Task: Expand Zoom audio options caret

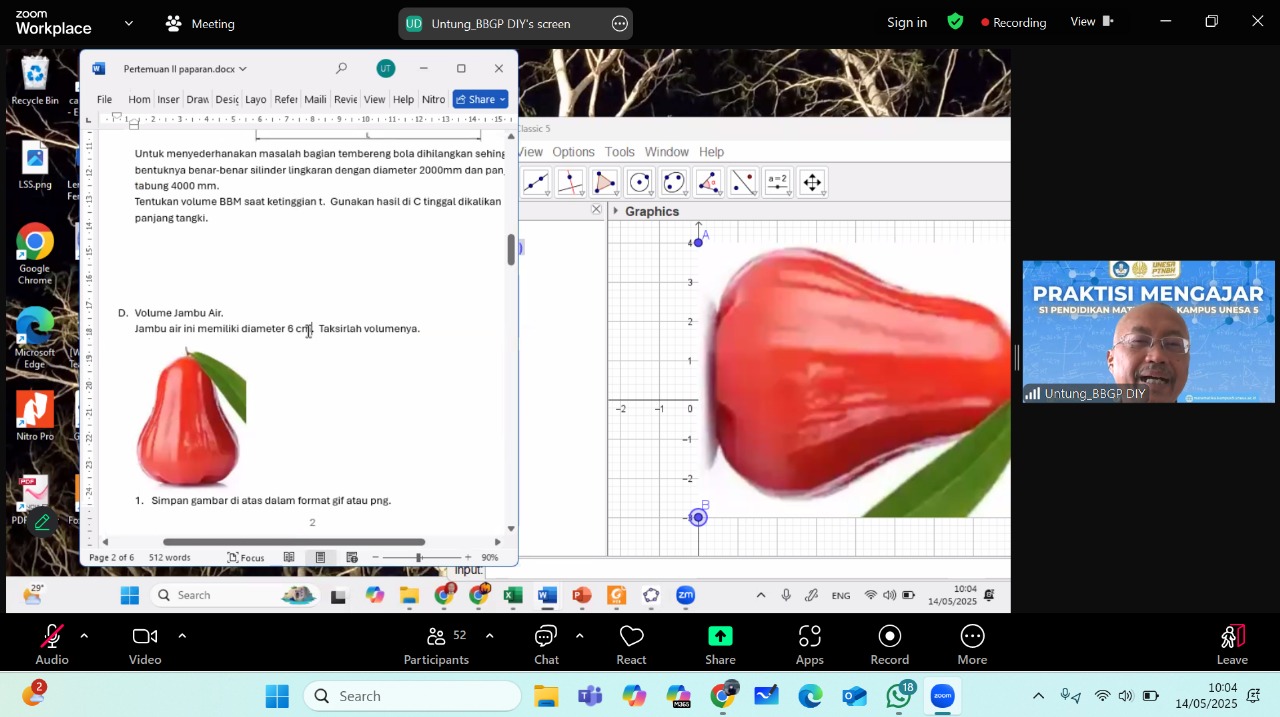Action: [84, 635]
